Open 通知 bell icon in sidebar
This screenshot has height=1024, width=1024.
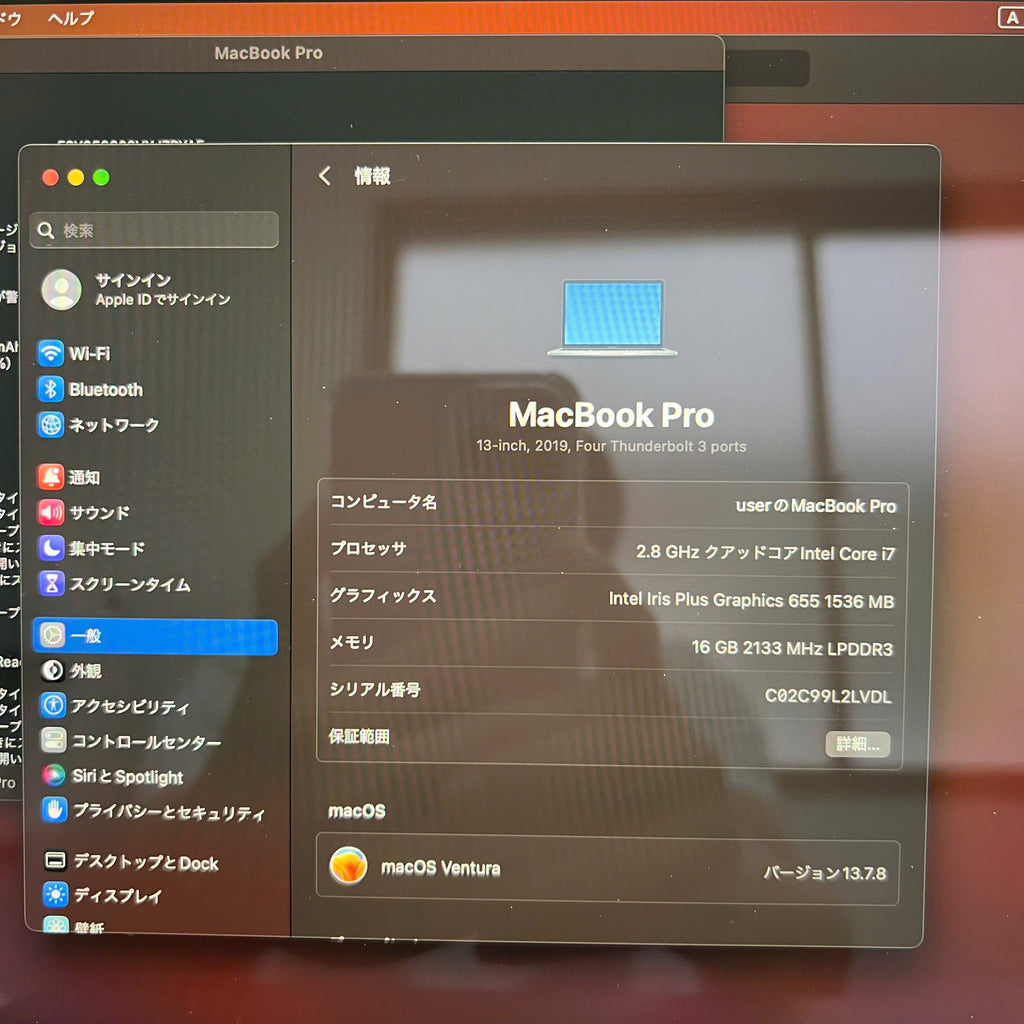coord(51,477)
